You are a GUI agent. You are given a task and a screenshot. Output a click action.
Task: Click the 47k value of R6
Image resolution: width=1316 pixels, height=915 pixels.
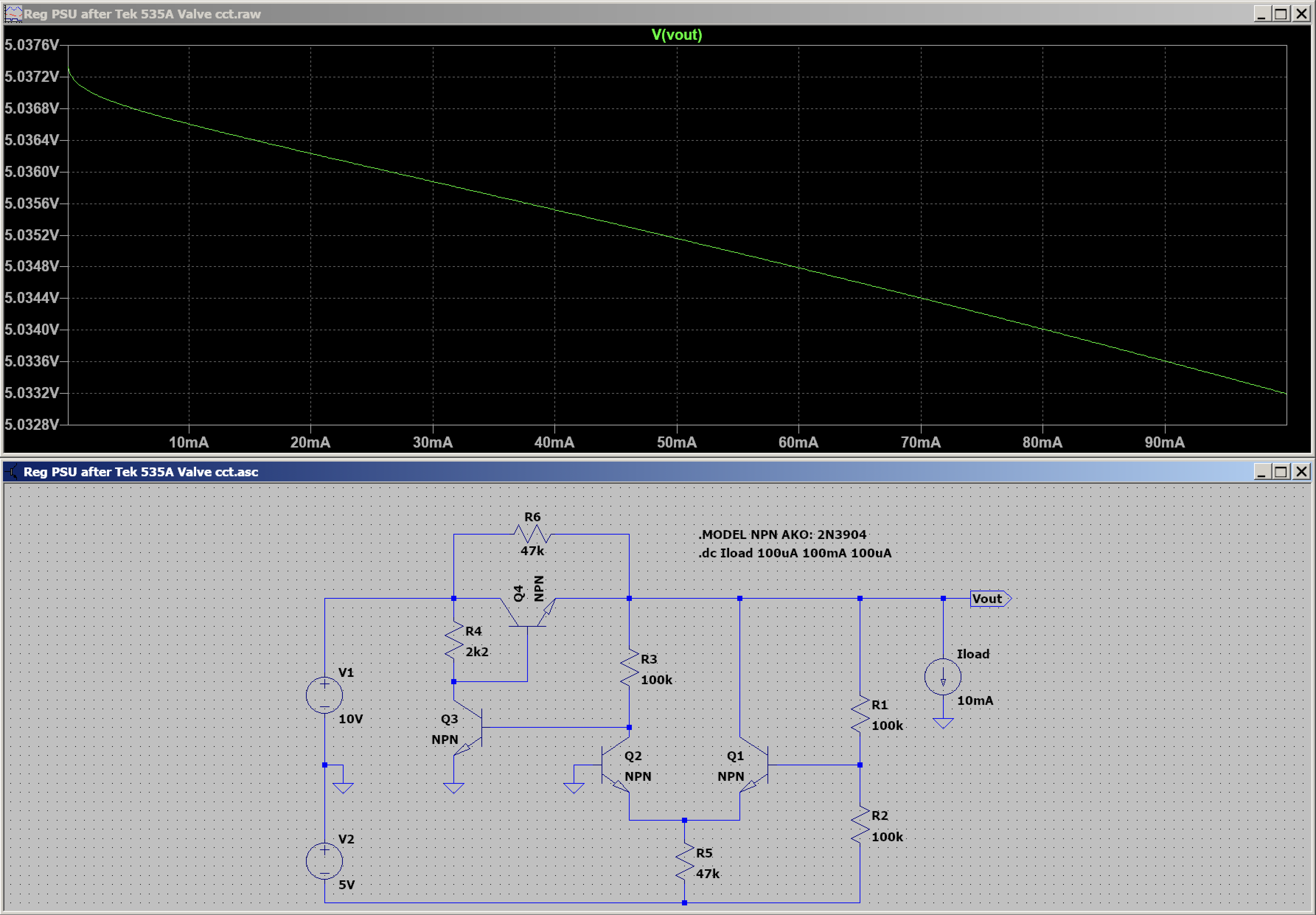(x=532, y=550)
